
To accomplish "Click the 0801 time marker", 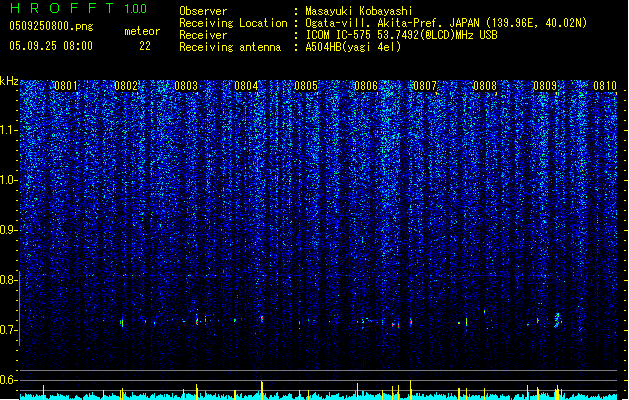I will [66, 86].
